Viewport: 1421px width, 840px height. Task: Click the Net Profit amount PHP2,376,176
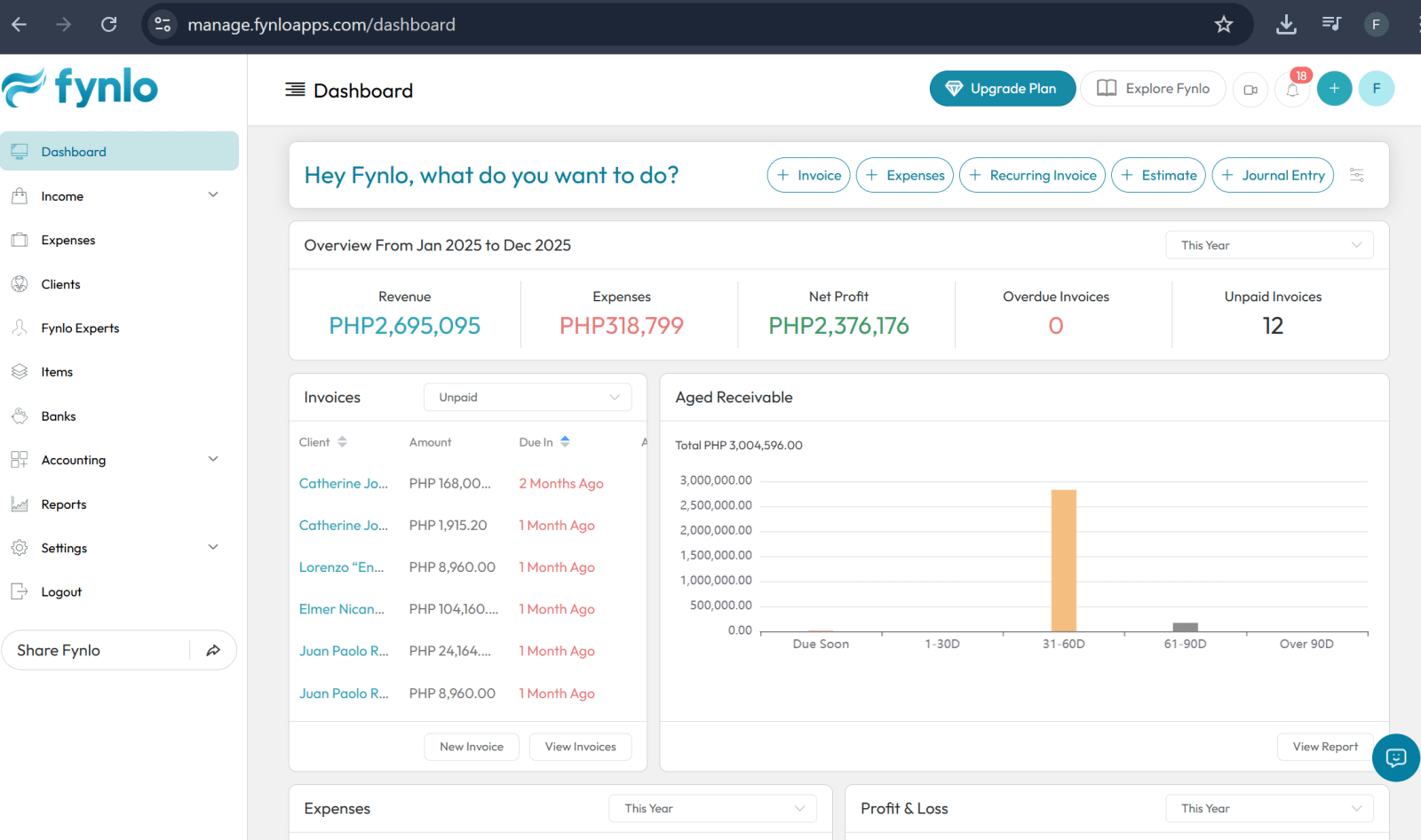click(x=839, y=326)
